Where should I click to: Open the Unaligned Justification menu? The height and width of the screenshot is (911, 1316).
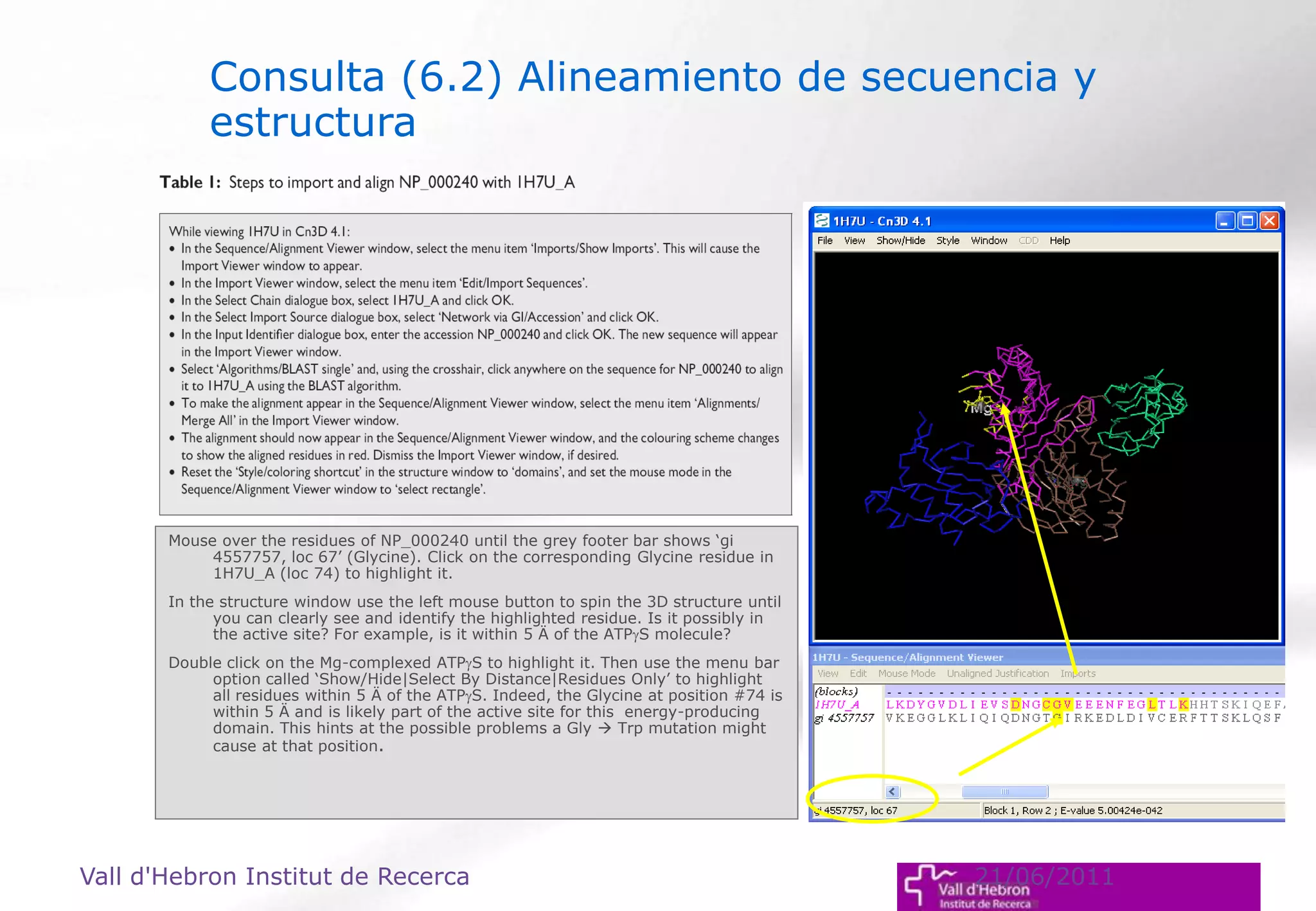(997, 673)
